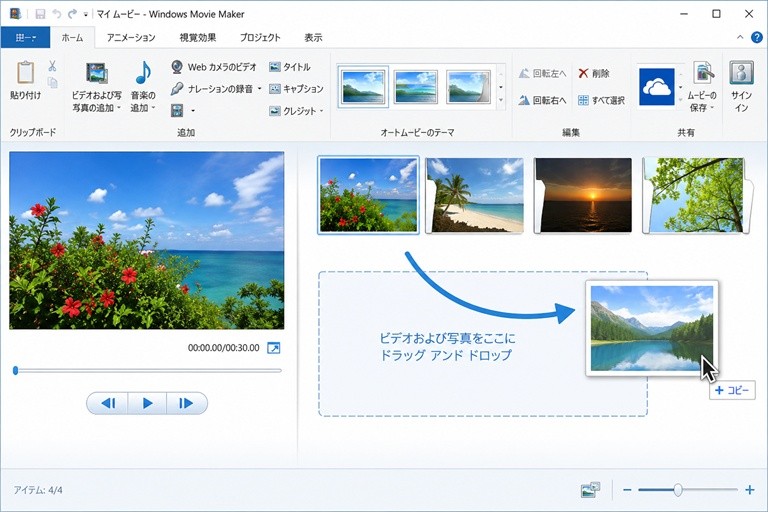Zoom in with the plus button
The height and width of the screenshot is (512, 768).
pos(750,489)
